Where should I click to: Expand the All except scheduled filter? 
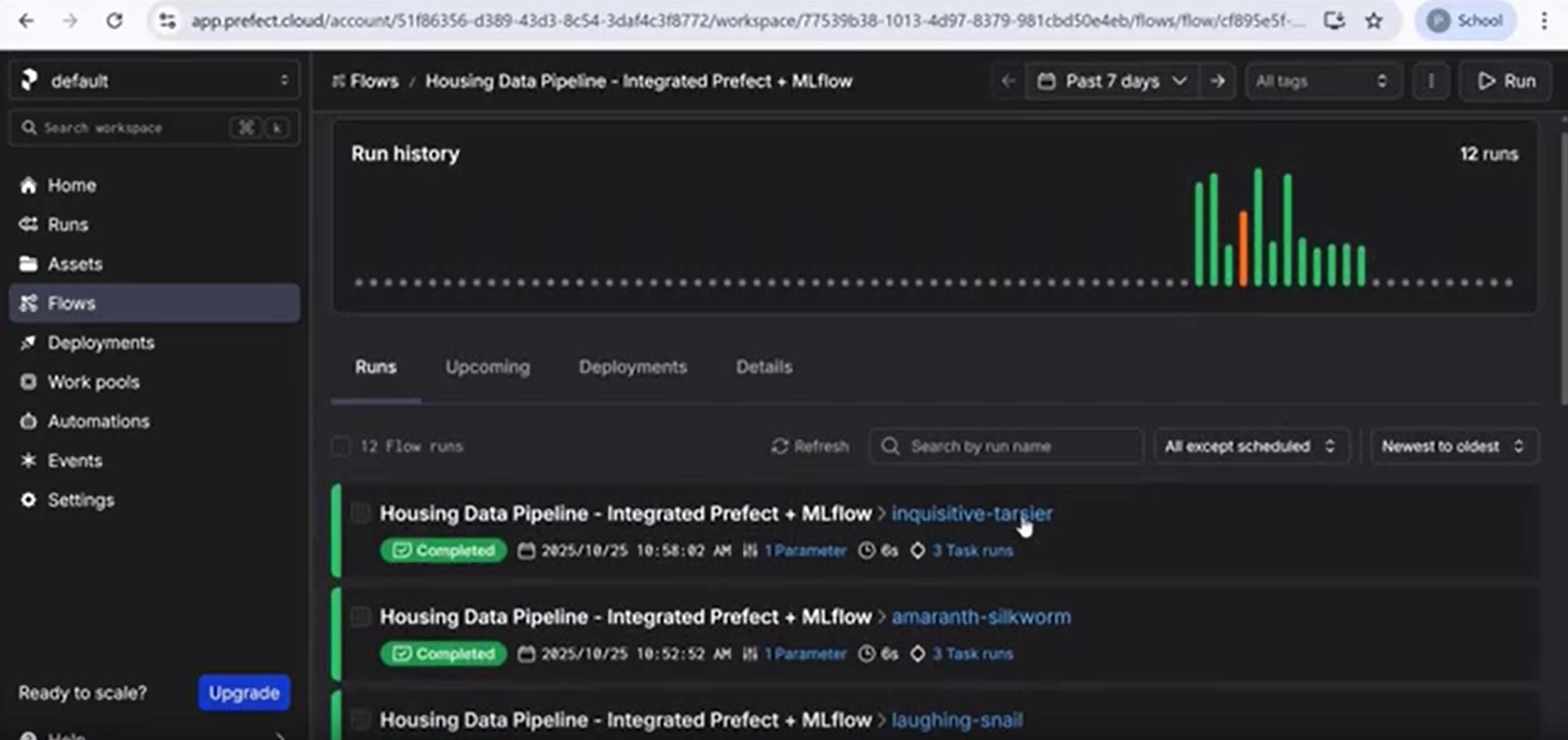(1250, 446)
